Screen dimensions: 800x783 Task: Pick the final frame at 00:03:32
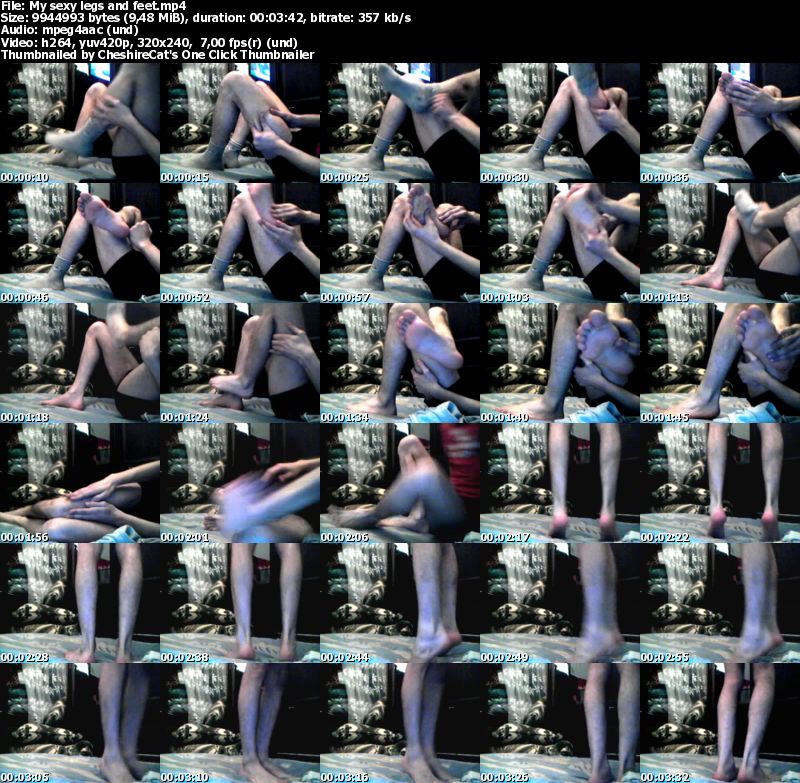tap(720, 721)
